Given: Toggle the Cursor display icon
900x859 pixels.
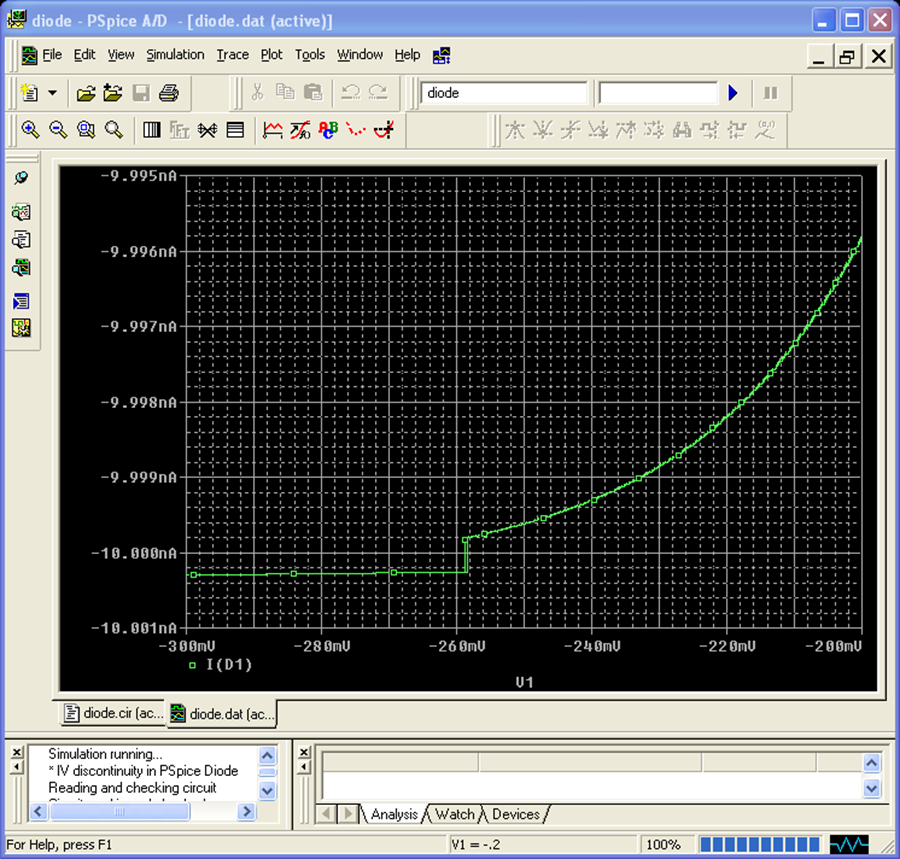Looking at the screenshot, I should (x=383, y=130).
